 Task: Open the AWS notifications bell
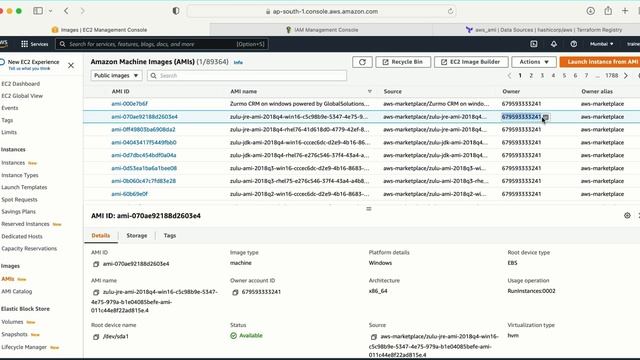click(x=553, y=44)
